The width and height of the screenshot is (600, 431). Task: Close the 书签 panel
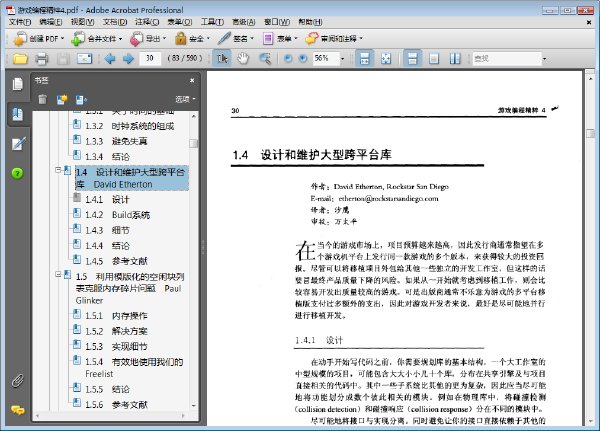[192, 80]
